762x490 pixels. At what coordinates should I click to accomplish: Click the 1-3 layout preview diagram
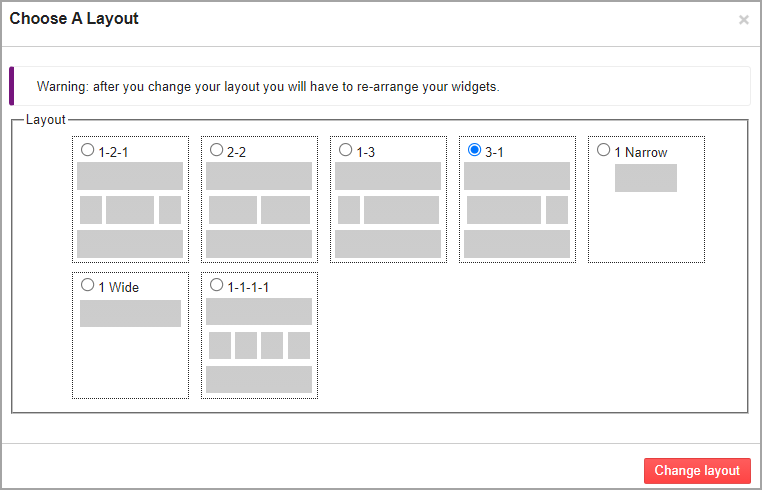(388, 210)
